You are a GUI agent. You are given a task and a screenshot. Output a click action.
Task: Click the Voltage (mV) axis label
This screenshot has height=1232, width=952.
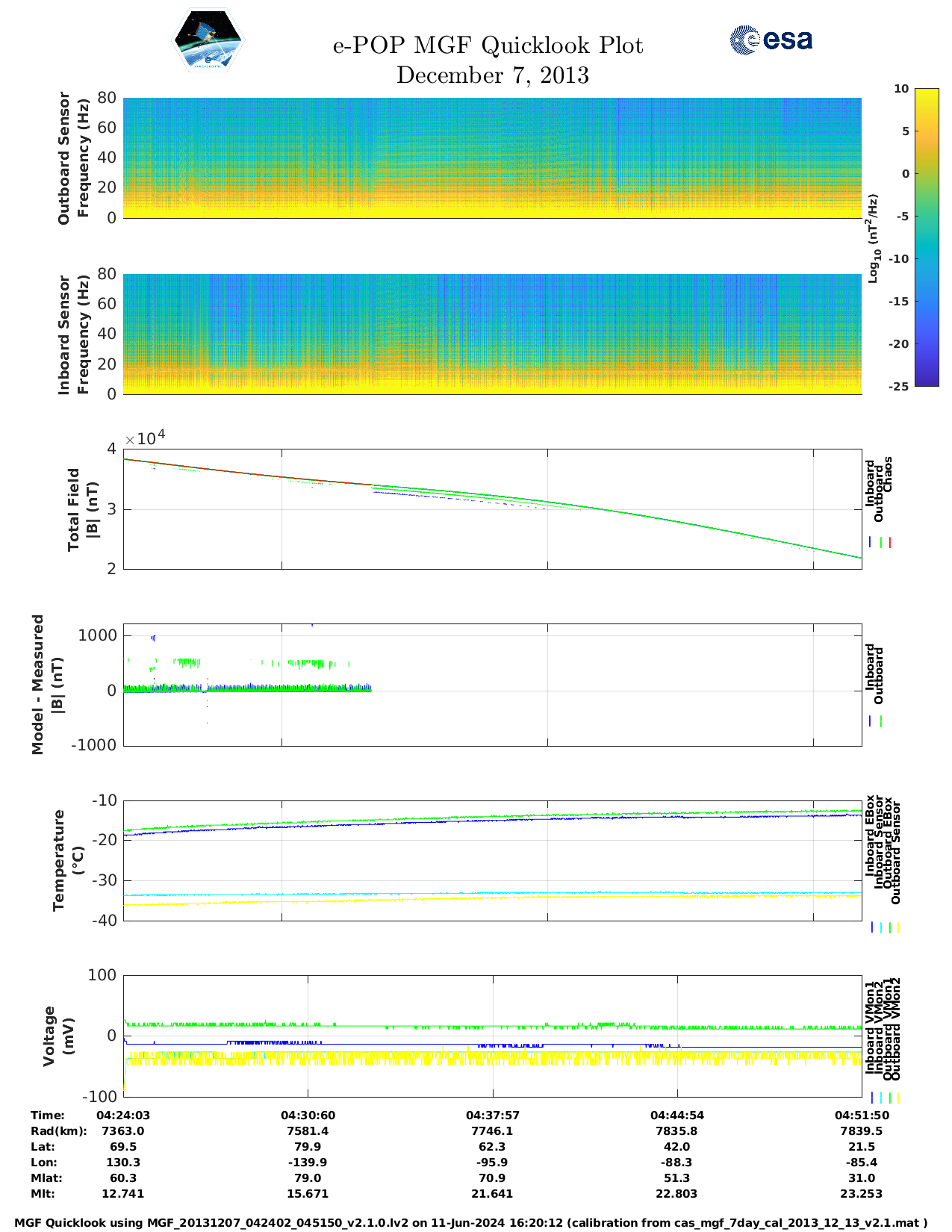pos(59,1036)
